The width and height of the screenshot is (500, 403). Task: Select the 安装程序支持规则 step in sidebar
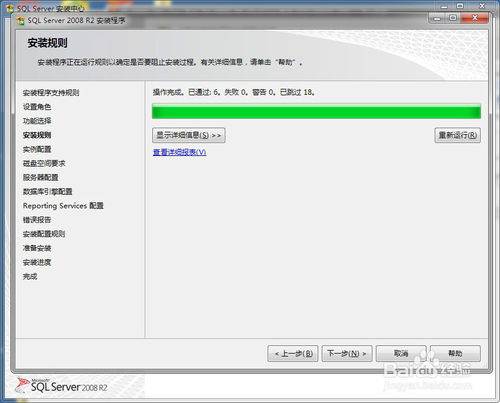point(51,93)
